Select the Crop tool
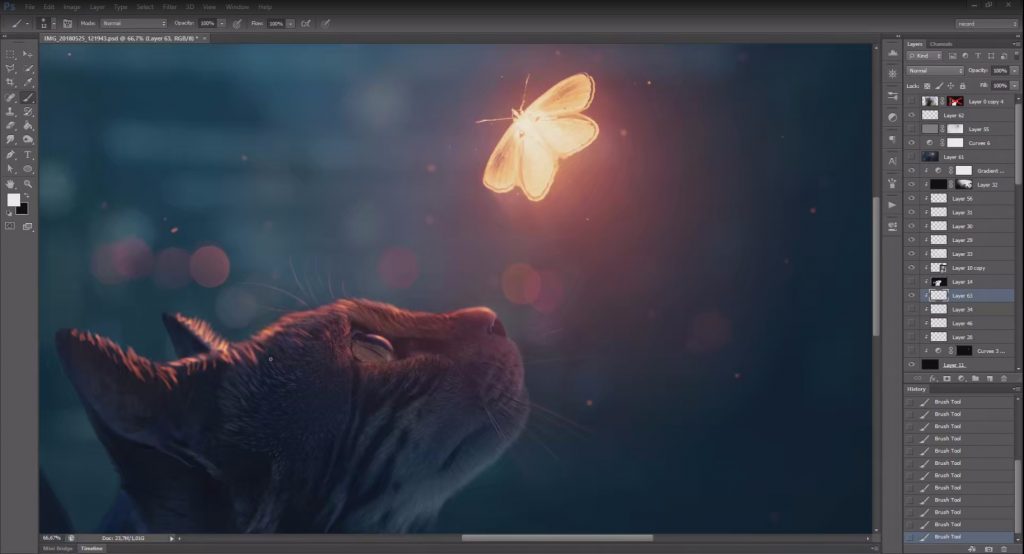 pos(10,83)
